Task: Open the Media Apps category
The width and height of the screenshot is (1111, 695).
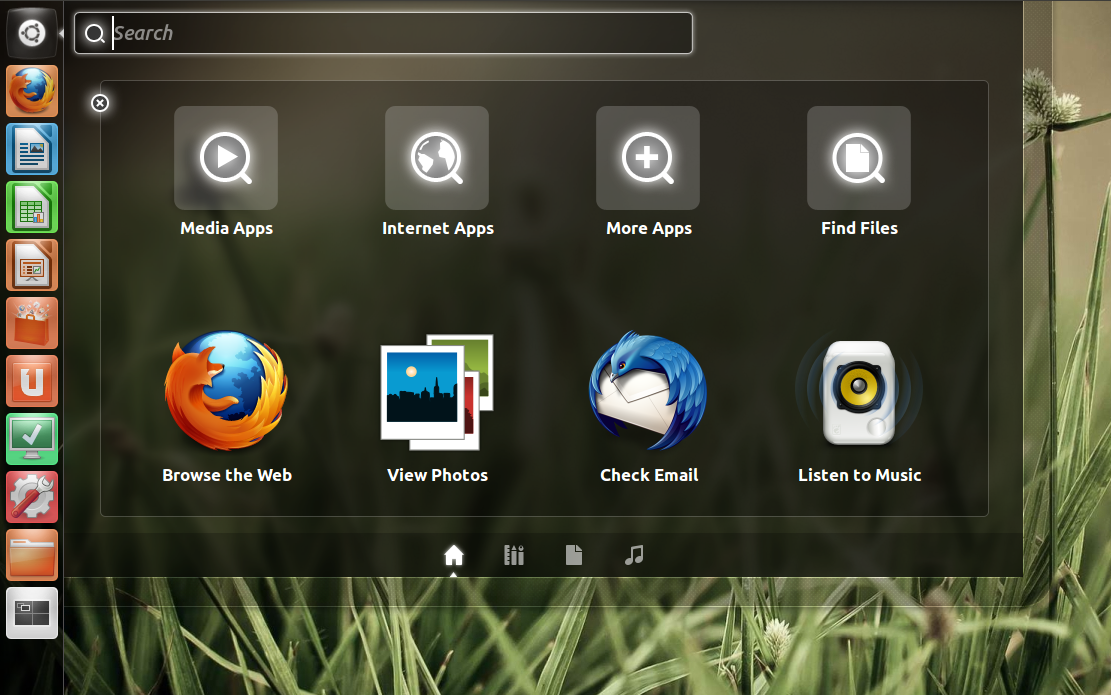Action: tap(226, 158)
